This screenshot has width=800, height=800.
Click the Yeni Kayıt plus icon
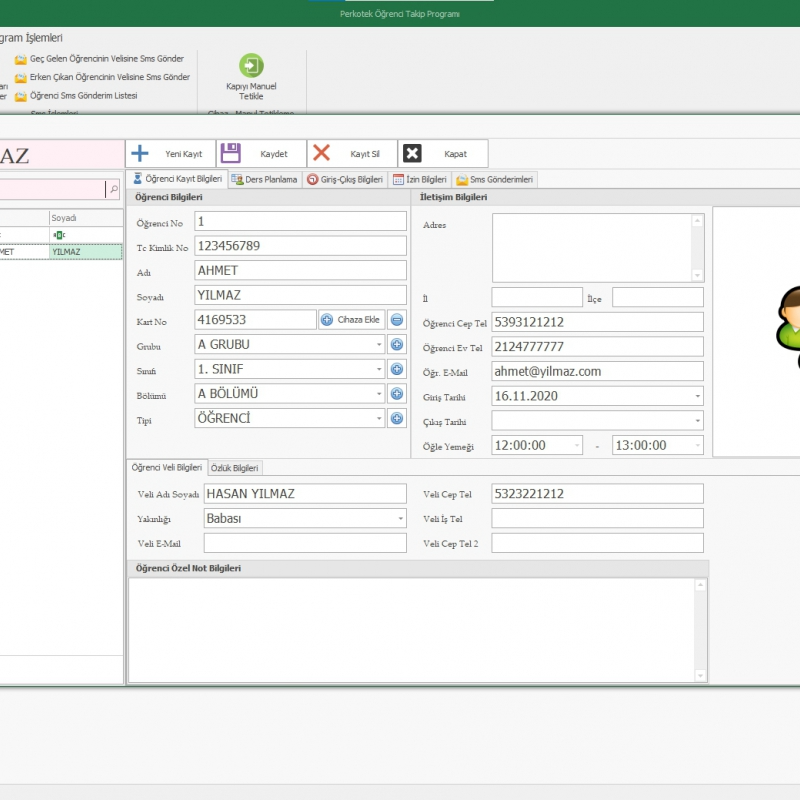[141, 153]
